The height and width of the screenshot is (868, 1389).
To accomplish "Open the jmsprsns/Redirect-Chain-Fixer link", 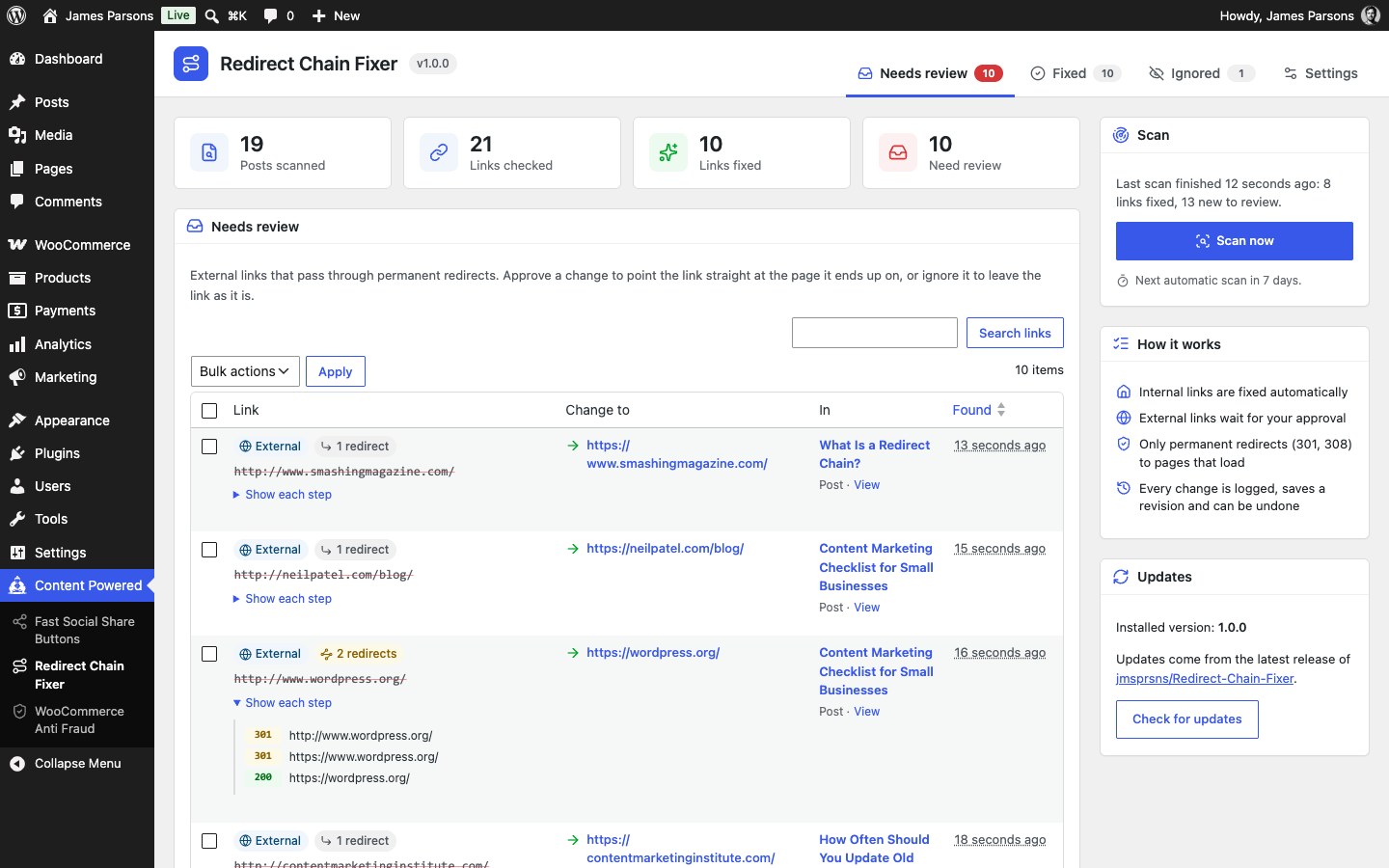I will coord(1205,678).
